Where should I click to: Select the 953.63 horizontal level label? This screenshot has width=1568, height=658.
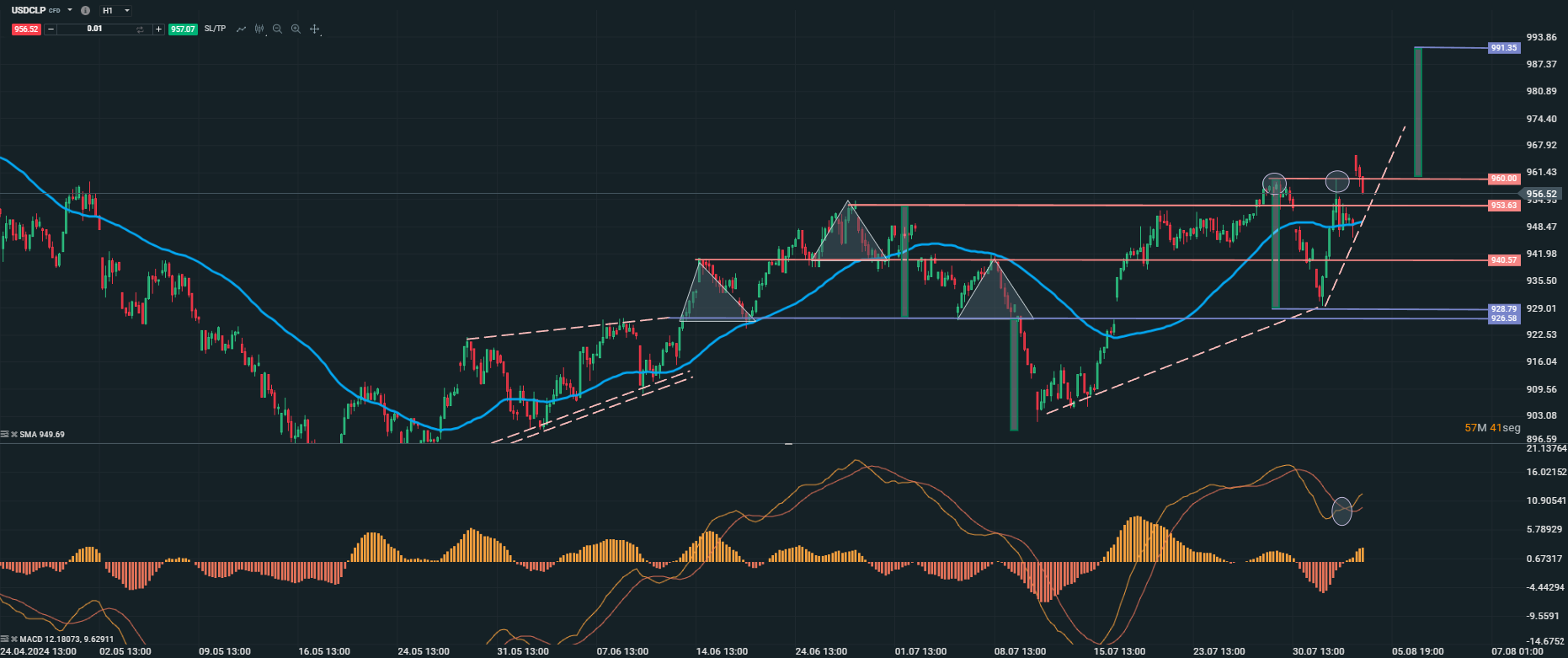point(1503,206)
